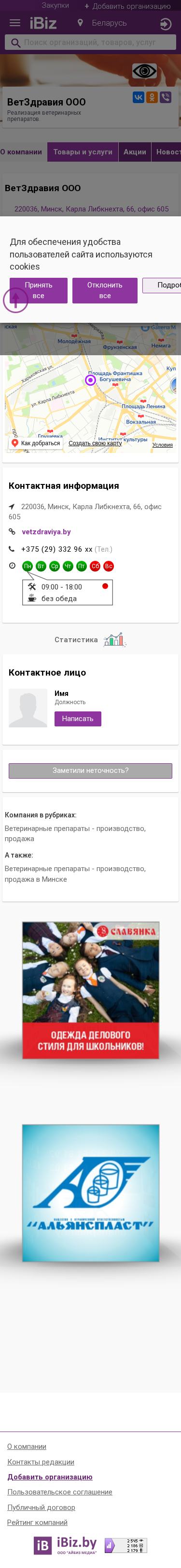Click the Отклонить все cookies button
This screenshot has height=1568, width=181.
click(105, 290)
